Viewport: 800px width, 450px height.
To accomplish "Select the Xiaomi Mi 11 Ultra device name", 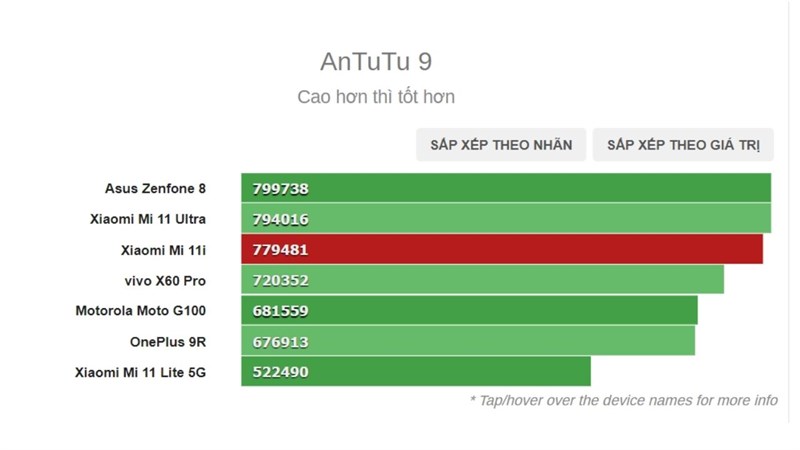I will pos(148,219).
